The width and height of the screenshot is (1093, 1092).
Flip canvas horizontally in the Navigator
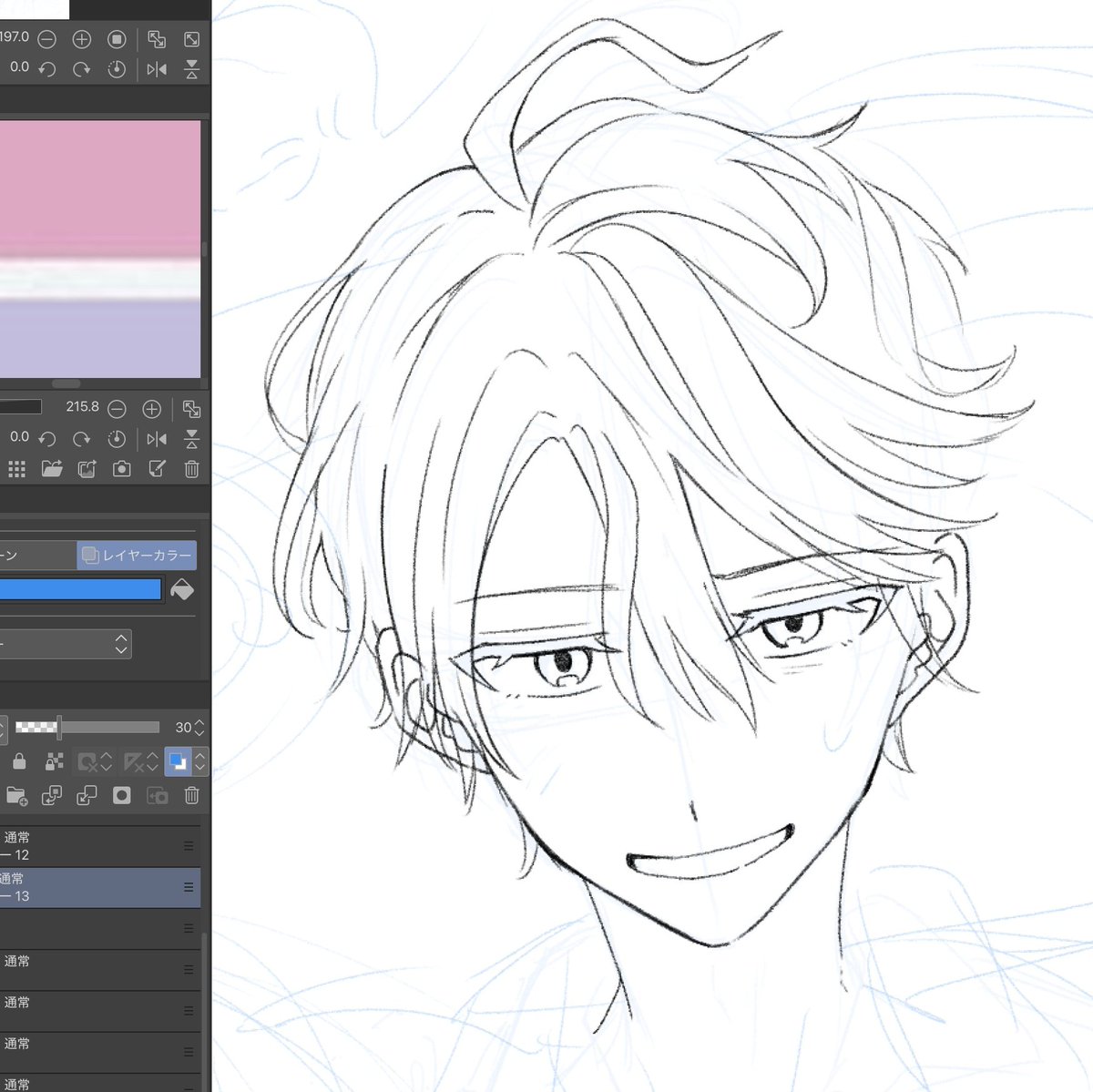(x=157, y=69)
